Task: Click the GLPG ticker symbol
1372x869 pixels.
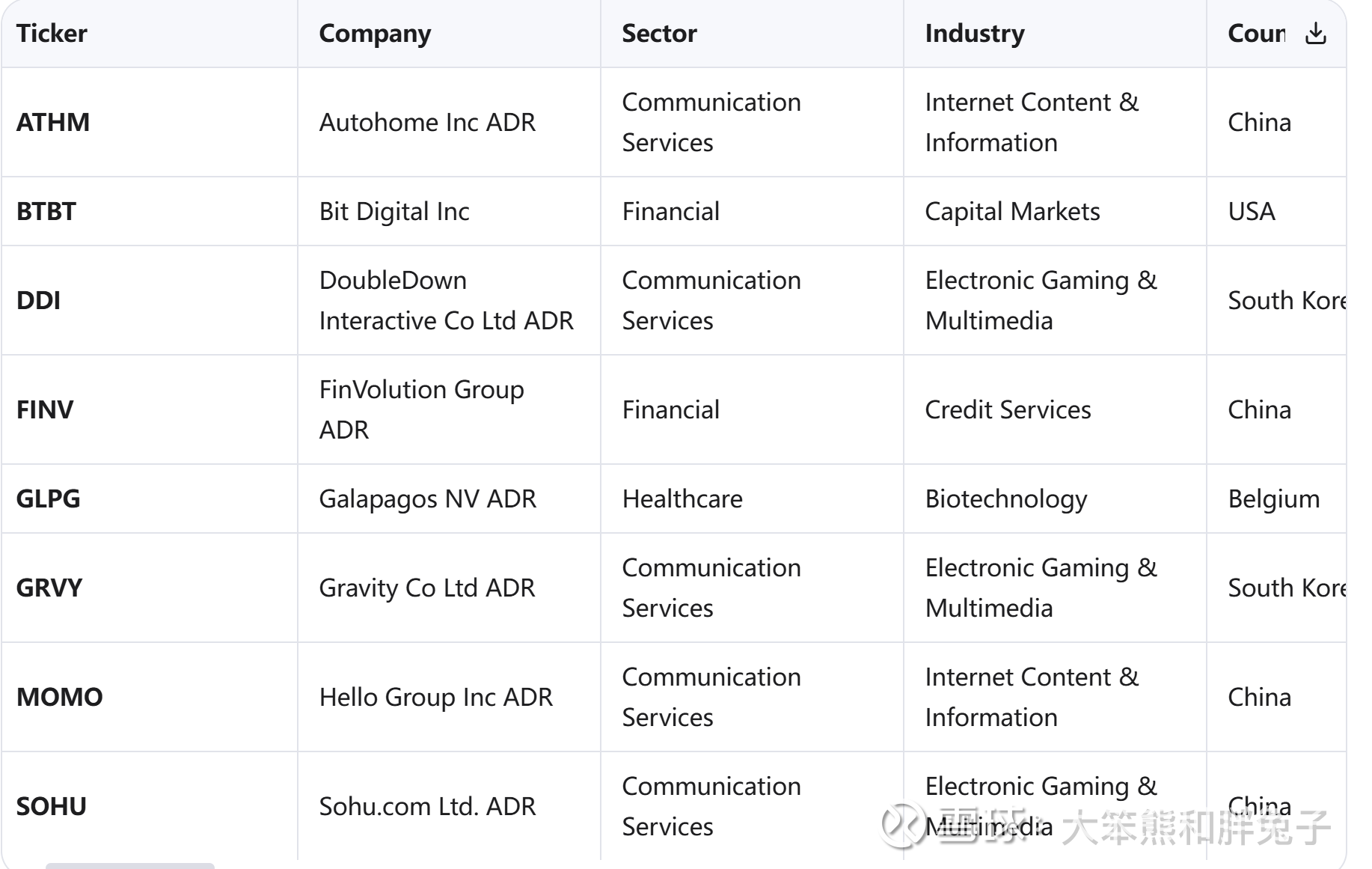Action: click(x=48, y=498)
